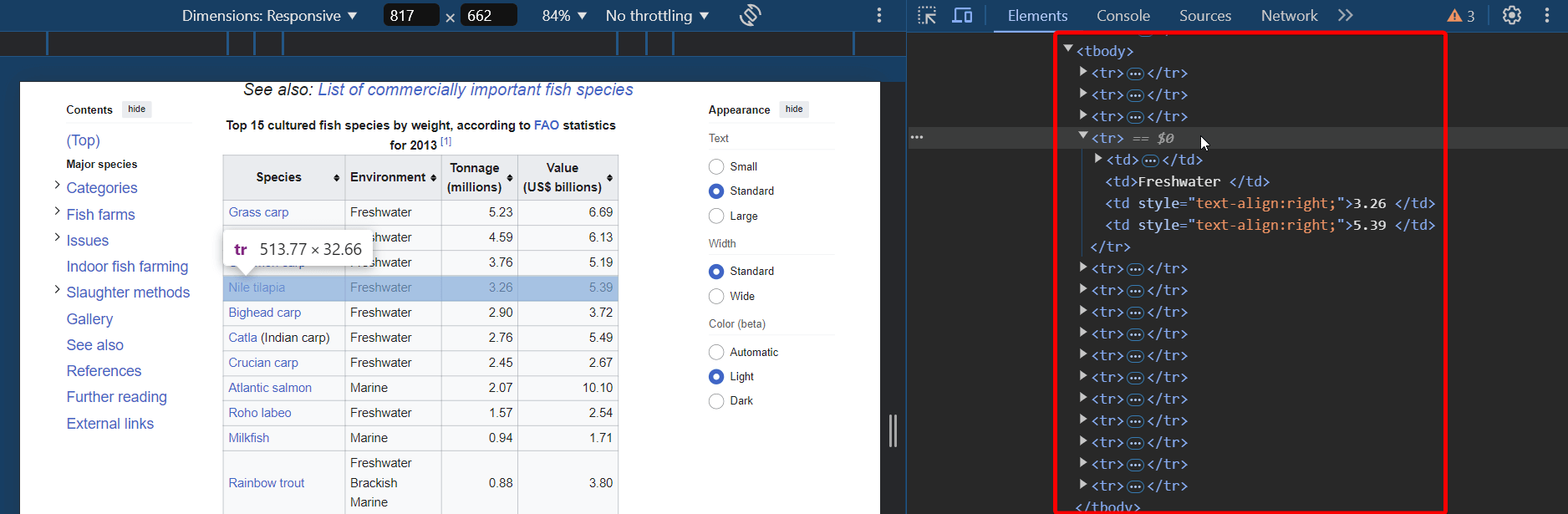Collapse the tbody node in DOM tree
This screenshot has height=514, width=1568.
tap(1068, 50)
